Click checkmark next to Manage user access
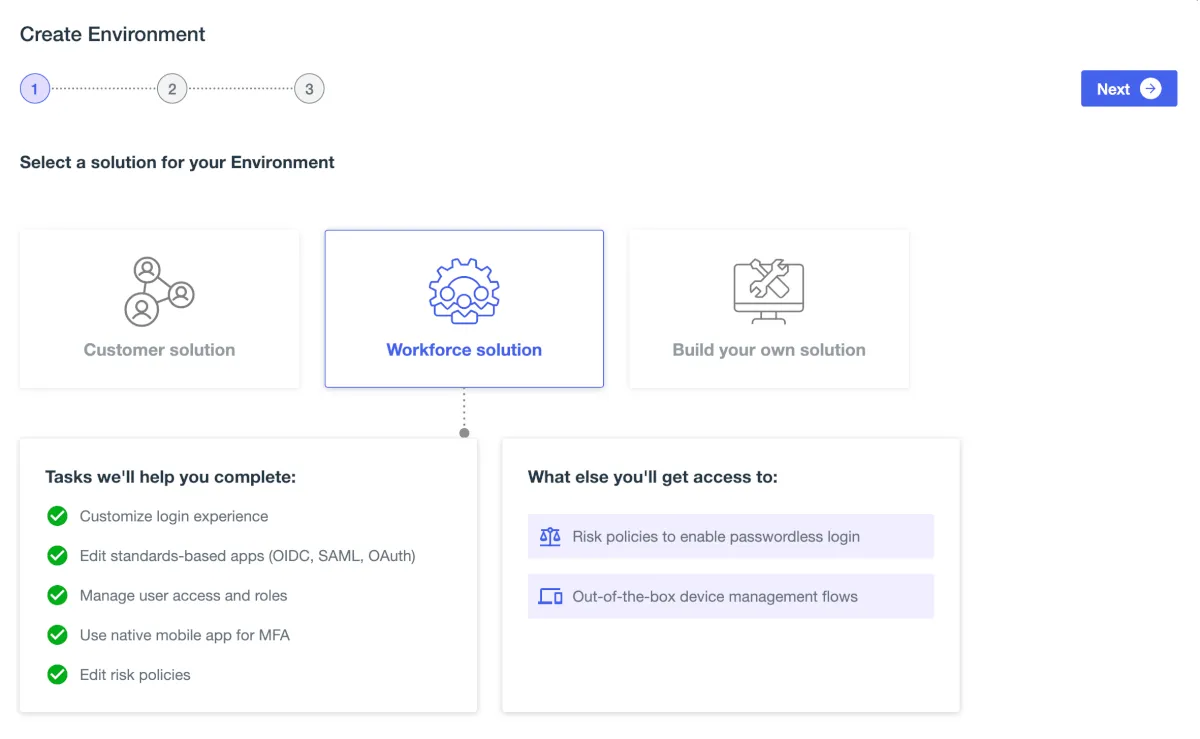 click(x=58, y=595)
